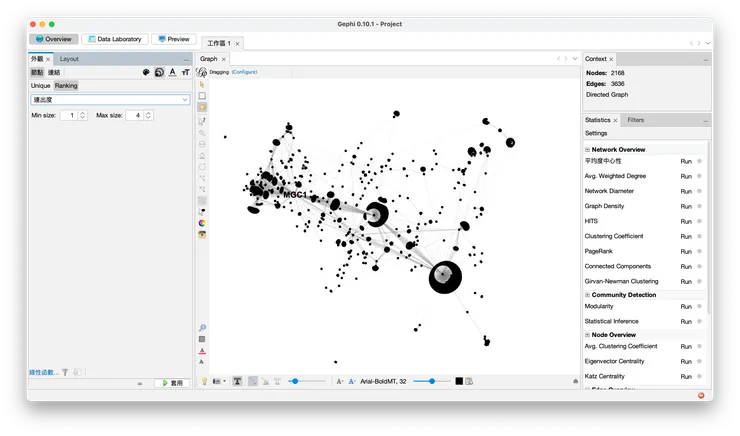This screenshot has height=436, width=740.
Task: Click the spline interpolation funnel icon
Action: coord(65,372)
